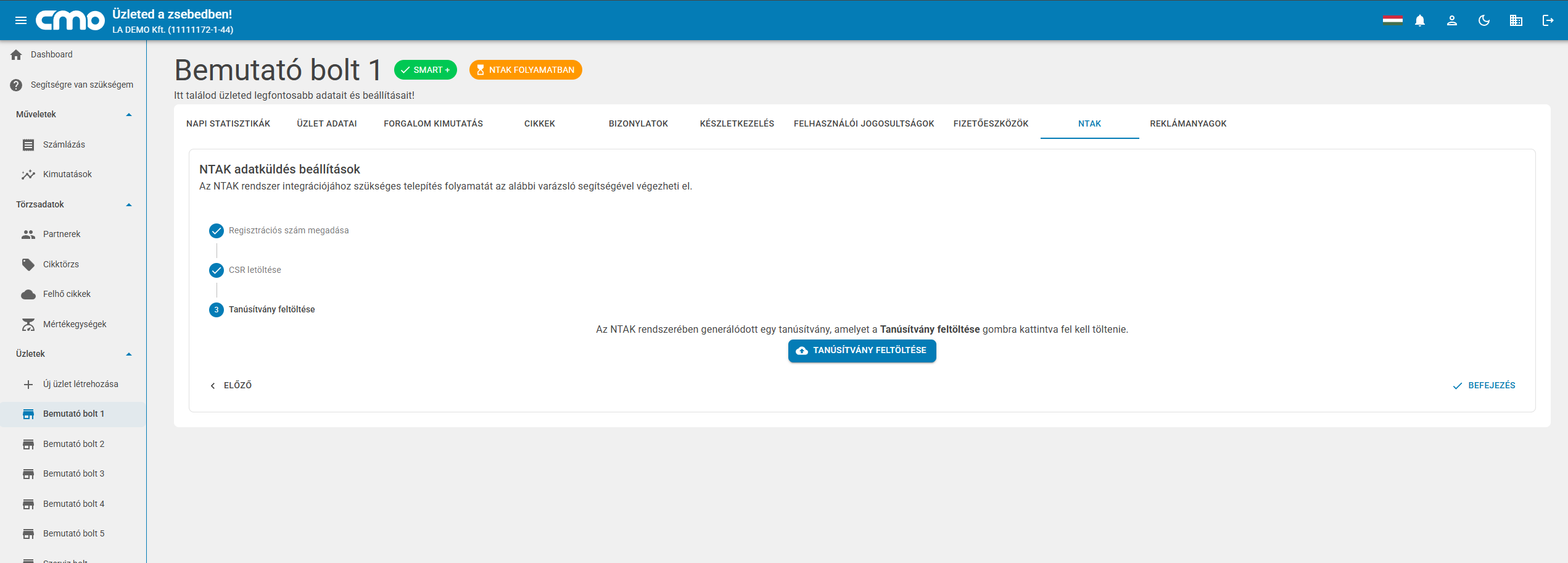Click the Mértékegységek scale icon
Image resolution: width=1568 pixels, height=563 pixels.
pos(28,325)
